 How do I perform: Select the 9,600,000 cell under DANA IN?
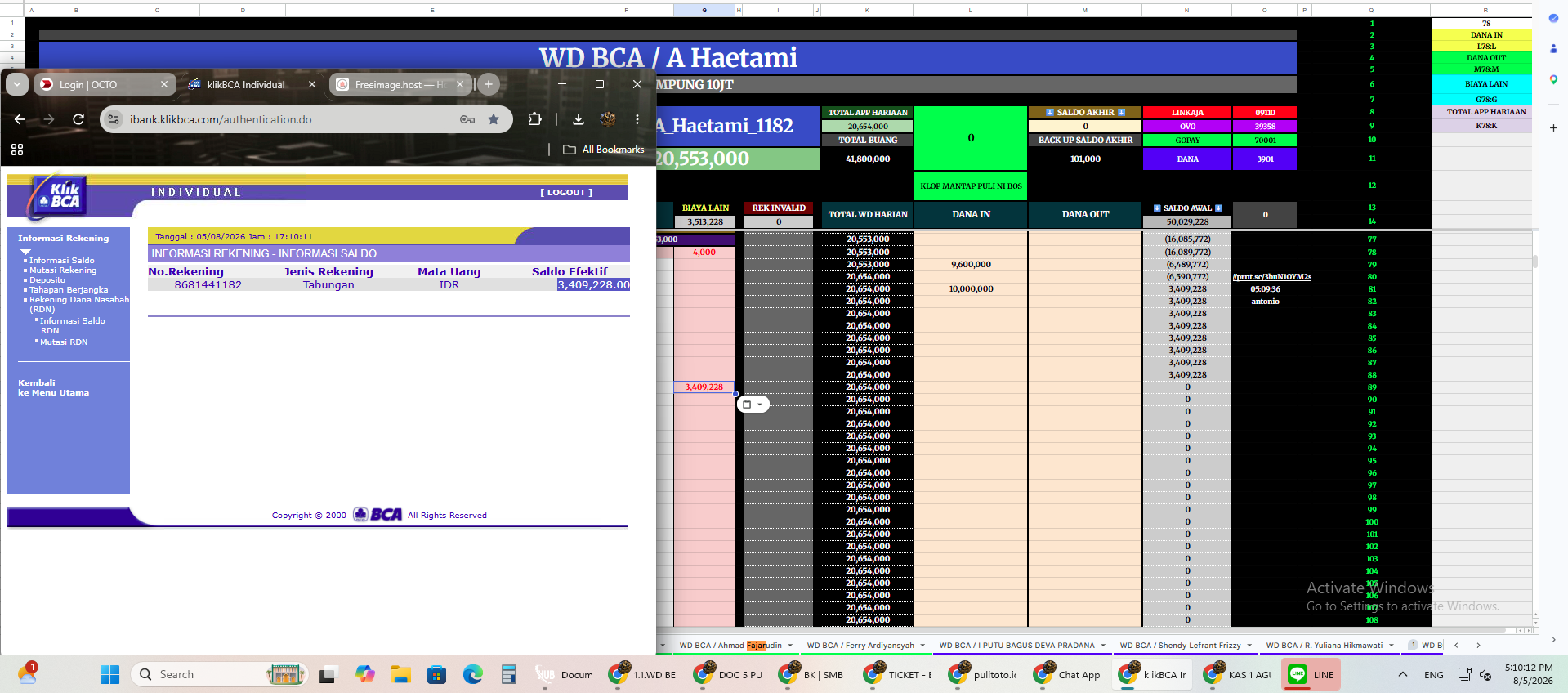tap(971, 265)
